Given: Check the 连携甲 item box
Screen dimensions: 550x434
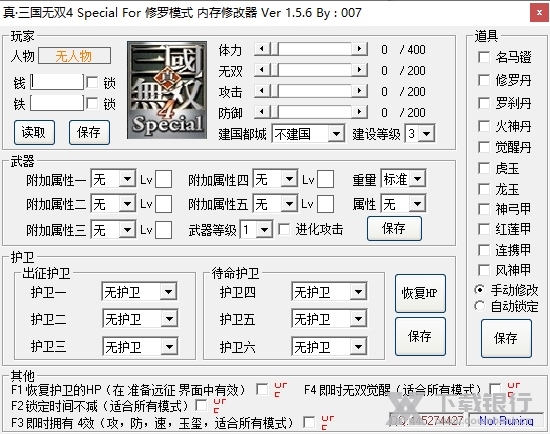Looking at the screenshot, I should coord(484,250).
